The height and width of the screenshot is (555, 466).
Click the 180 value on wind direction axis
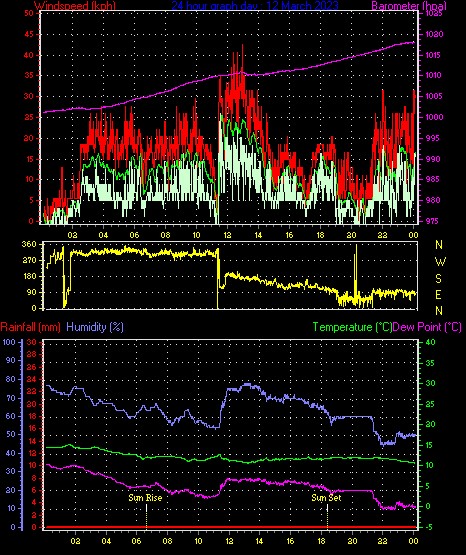point(29,276)
